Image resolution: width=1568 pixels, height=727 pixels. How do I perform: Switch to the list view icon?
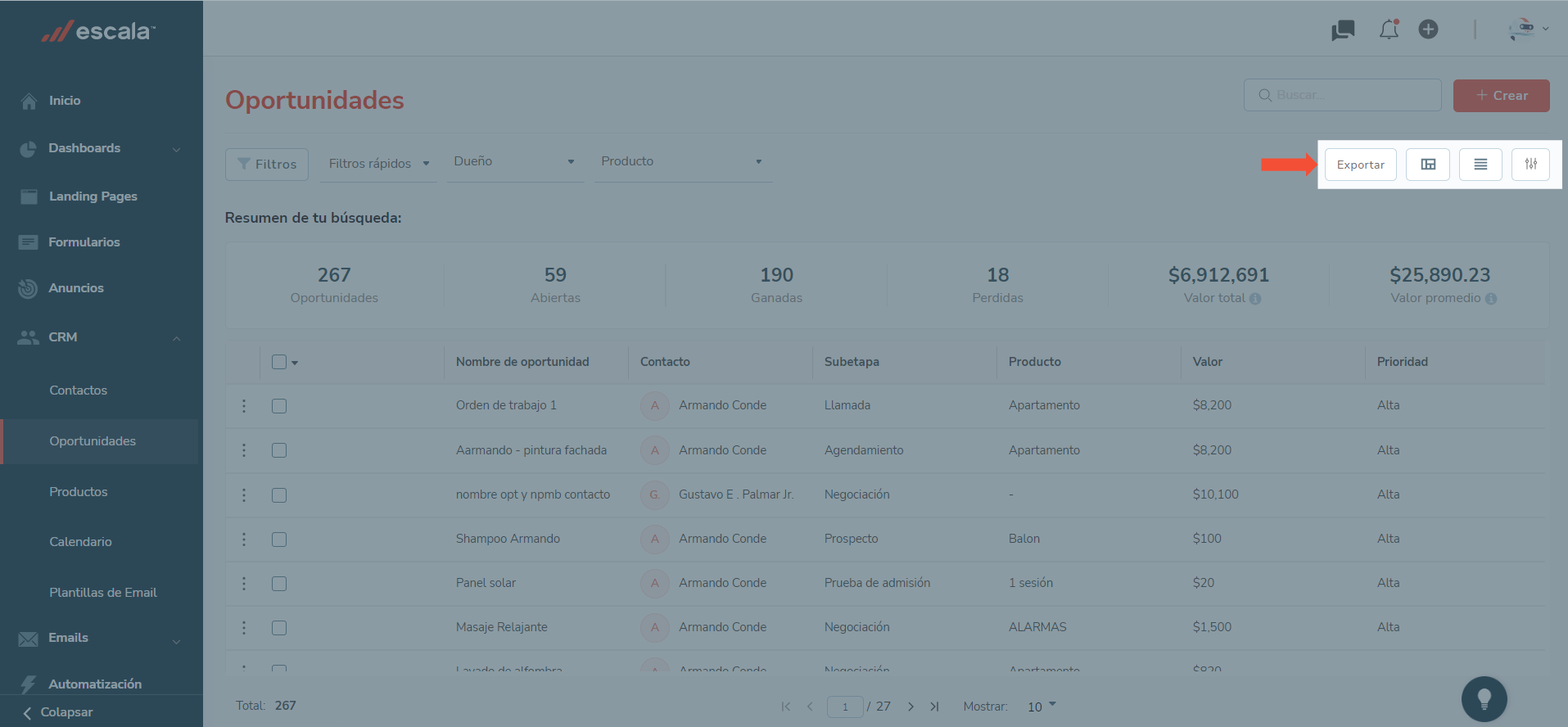[x=1480, y=165]
